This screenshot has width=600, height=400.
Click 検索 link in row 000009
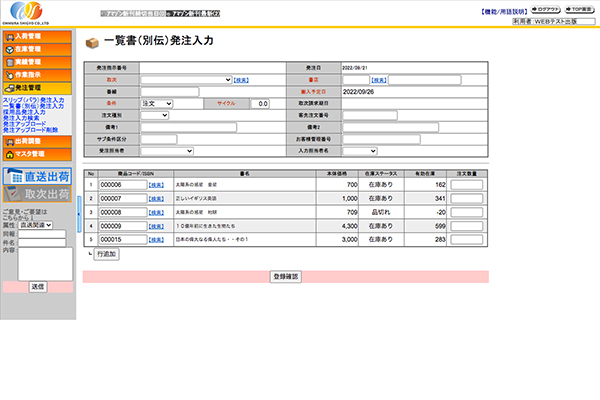point(156,227)
